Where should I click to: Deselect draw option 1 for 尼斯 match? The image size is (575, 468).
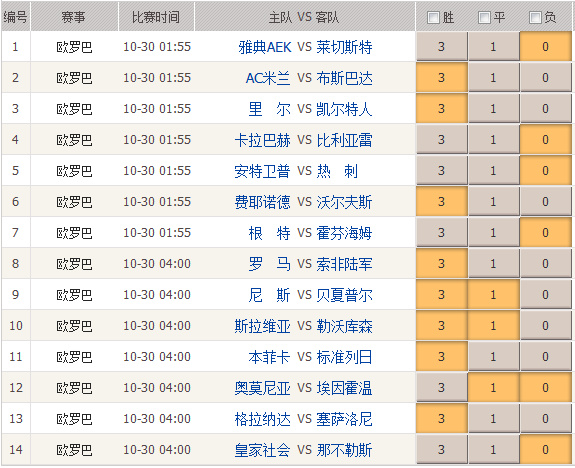click(494, 295)
